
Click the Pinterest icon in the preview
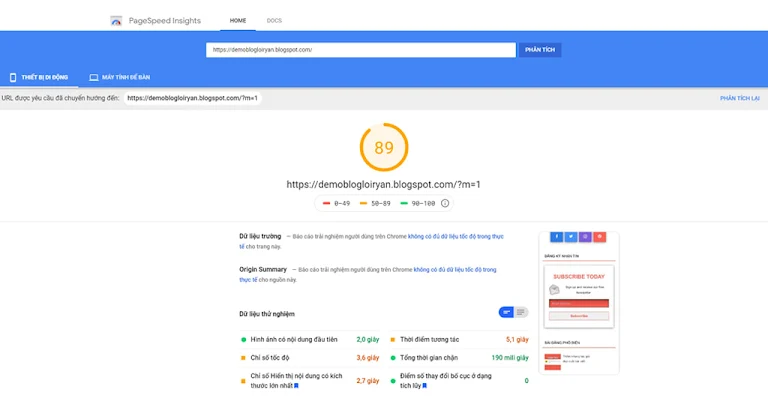[600, 237]
